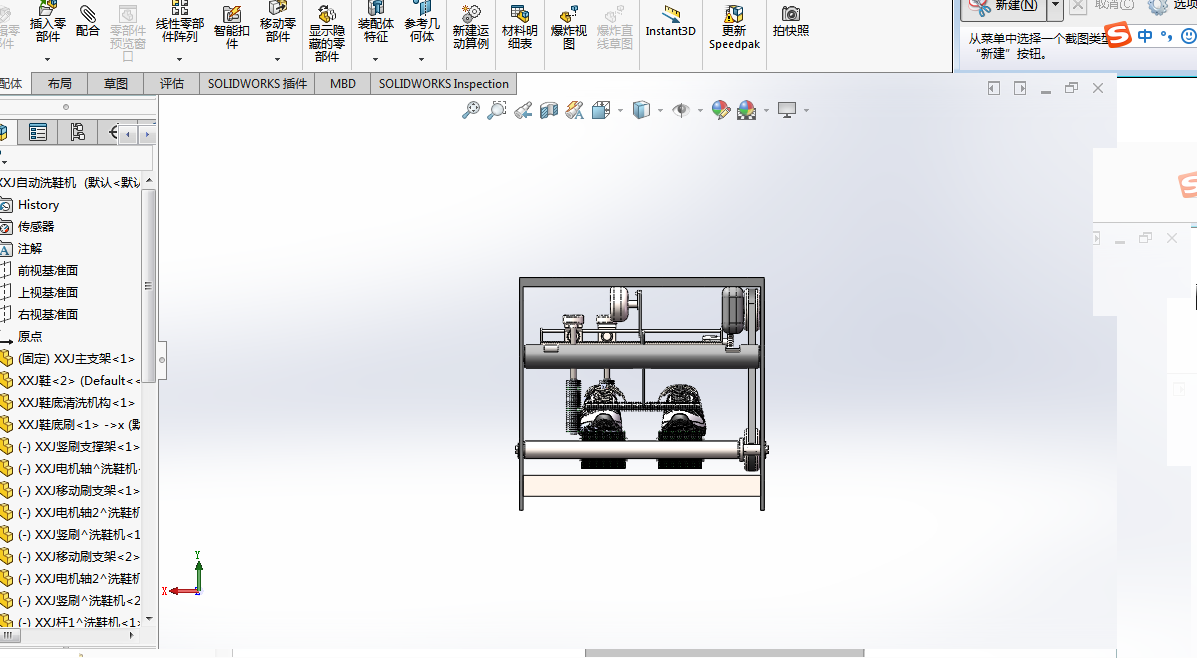1197x658 pixels.
Task: Open Display Style dropdown arrow
Action: tap(660, 111)
